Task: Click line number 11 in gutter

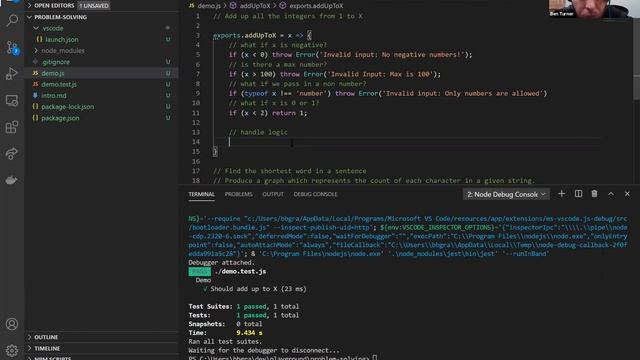Action: click(196, 113)
